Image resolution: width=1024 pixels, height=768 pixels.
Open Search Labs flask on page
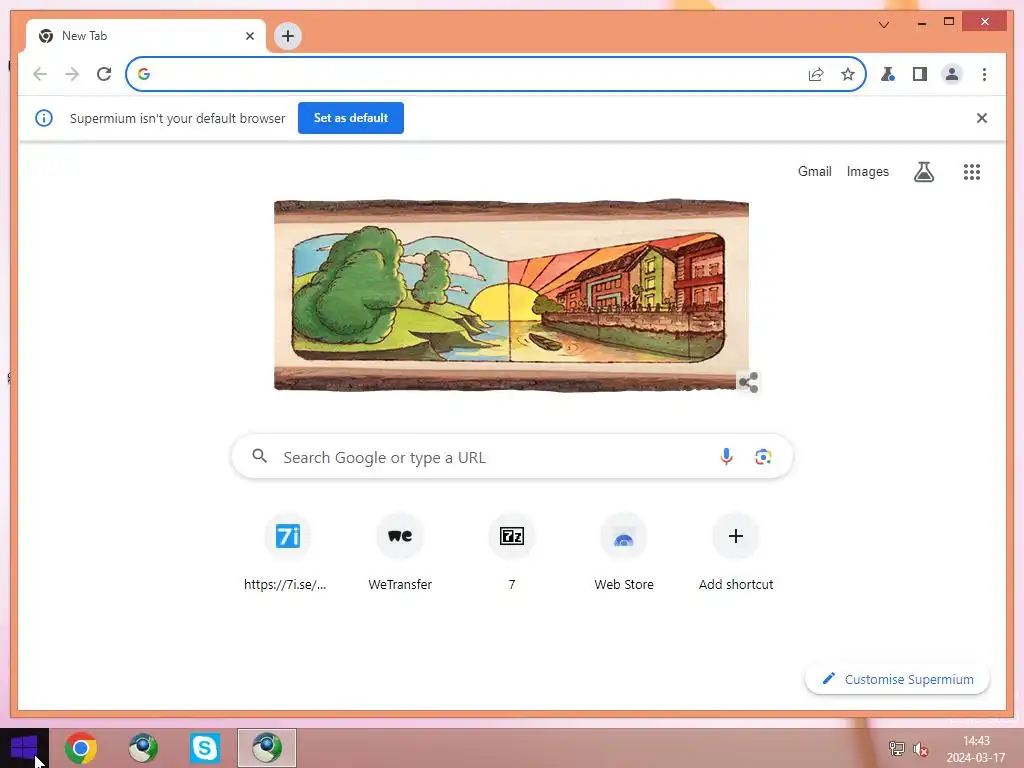pos(923,172)
